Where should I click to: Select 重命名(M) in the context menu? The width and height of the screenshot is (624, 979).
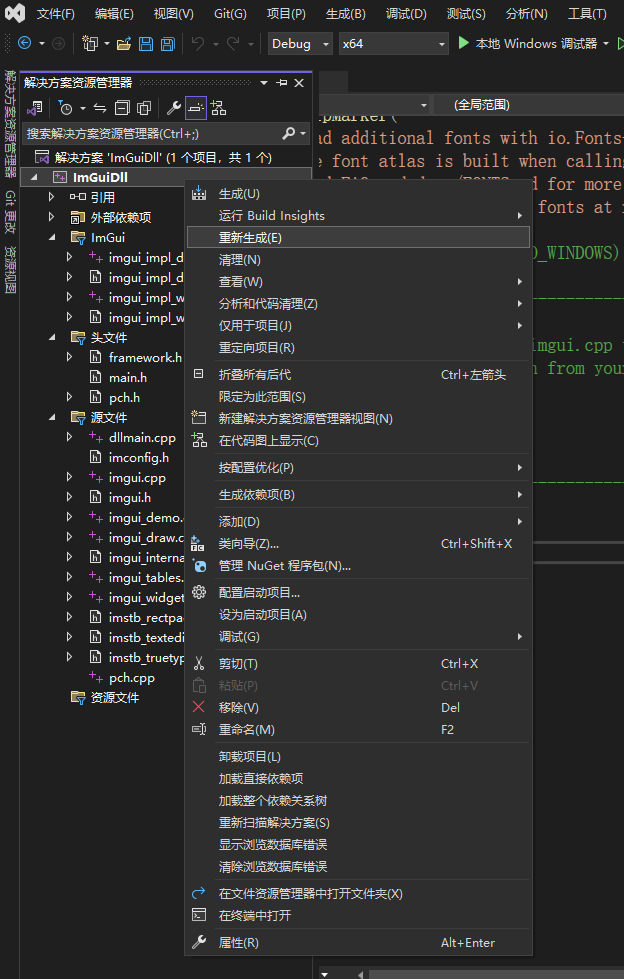359,729
